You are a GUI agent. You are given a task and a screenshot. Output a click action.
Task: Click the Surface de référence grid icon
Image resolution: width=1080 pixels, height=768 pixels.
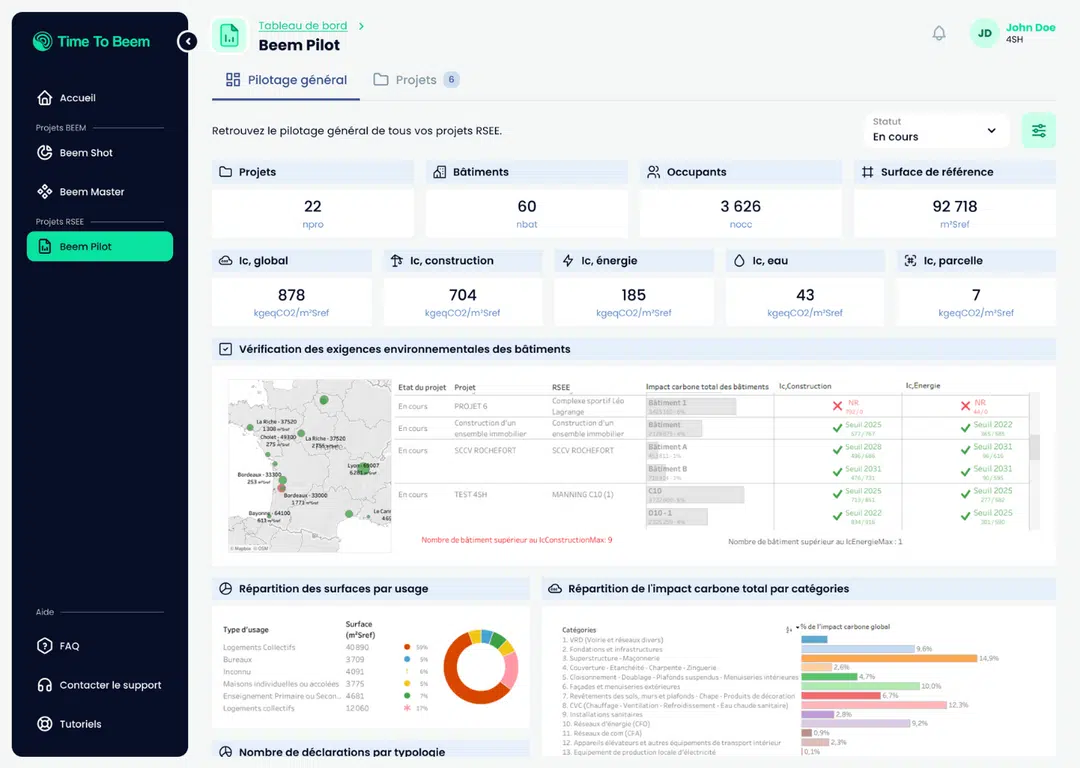(x=868, y=172)
